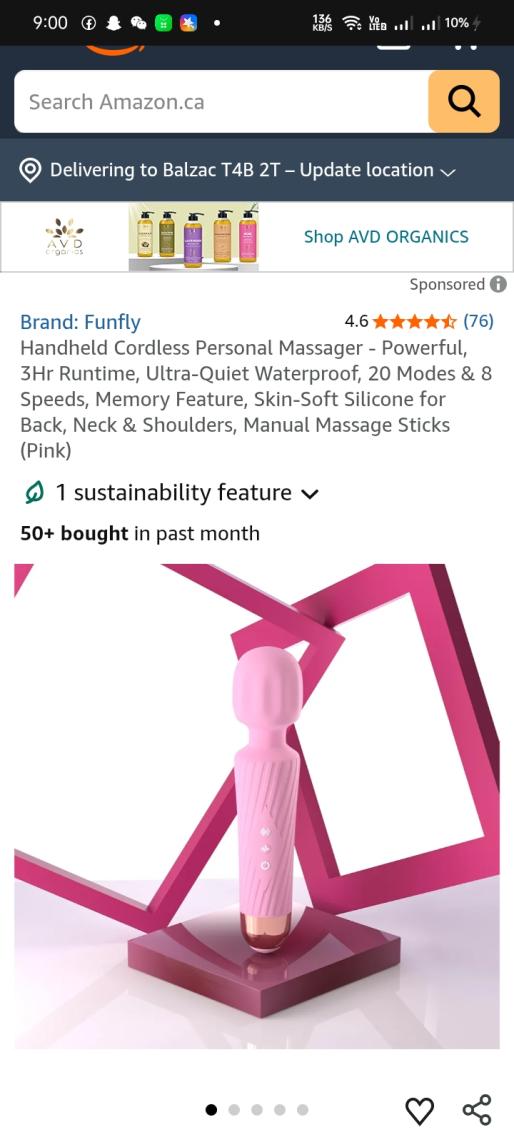This screenshot has height=1142, width=514.
Task: Open the Snapchat notification icon in status bar
Action: click(x=113, y=23)
